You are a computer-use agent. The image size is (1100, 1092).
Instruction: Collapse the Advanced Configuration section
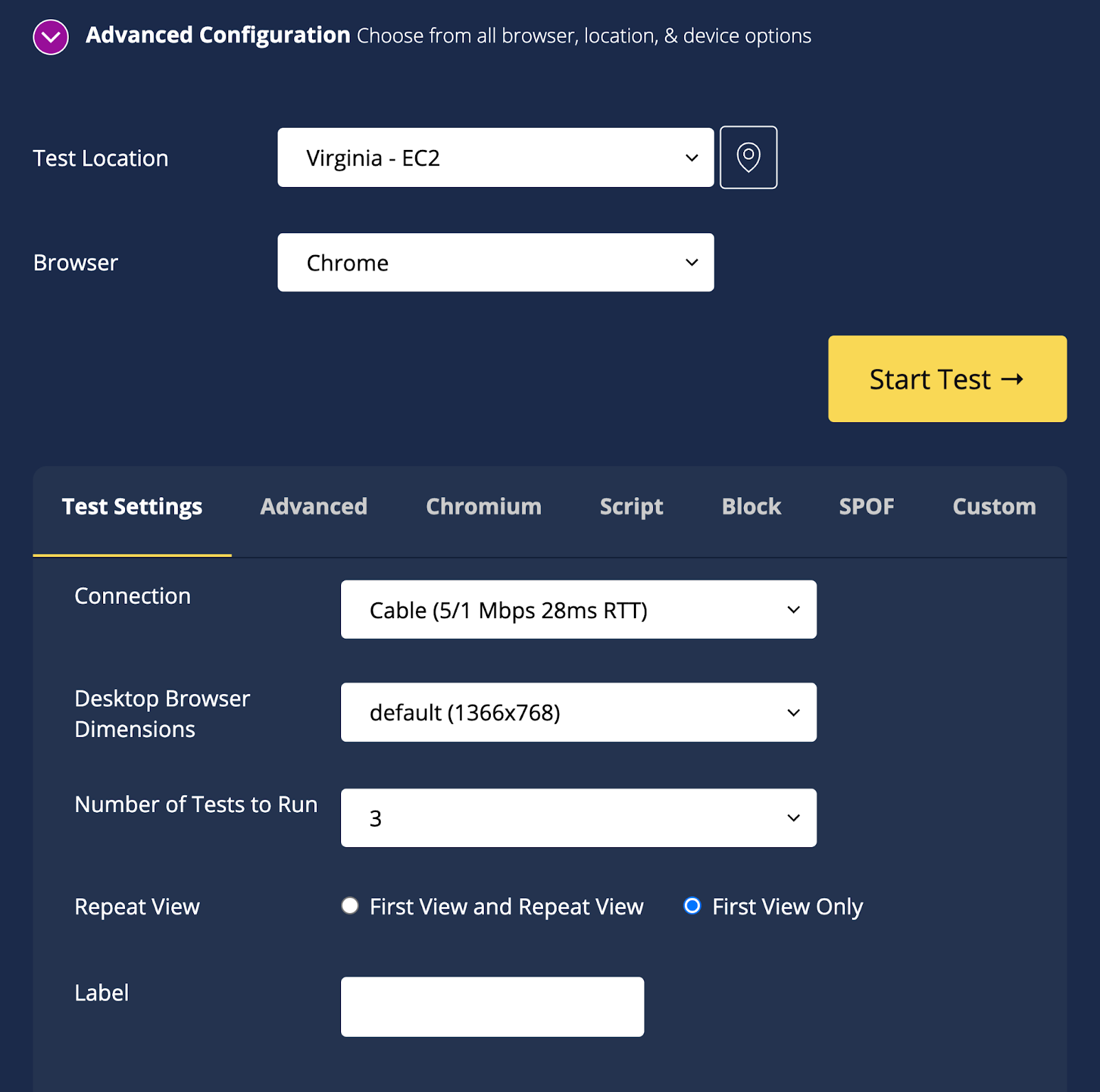tap(51, 36)
